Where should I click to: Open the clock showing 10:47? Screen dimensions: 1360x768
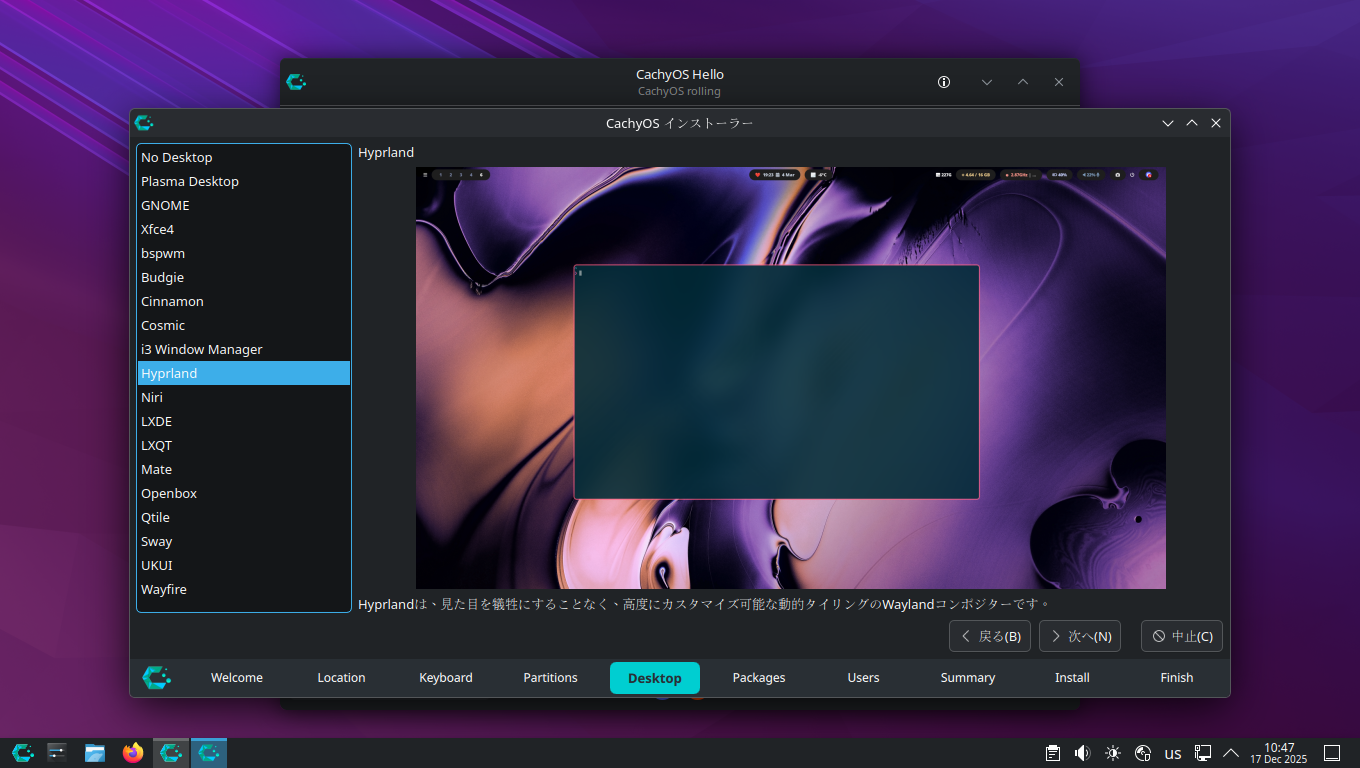point(1279,753)
